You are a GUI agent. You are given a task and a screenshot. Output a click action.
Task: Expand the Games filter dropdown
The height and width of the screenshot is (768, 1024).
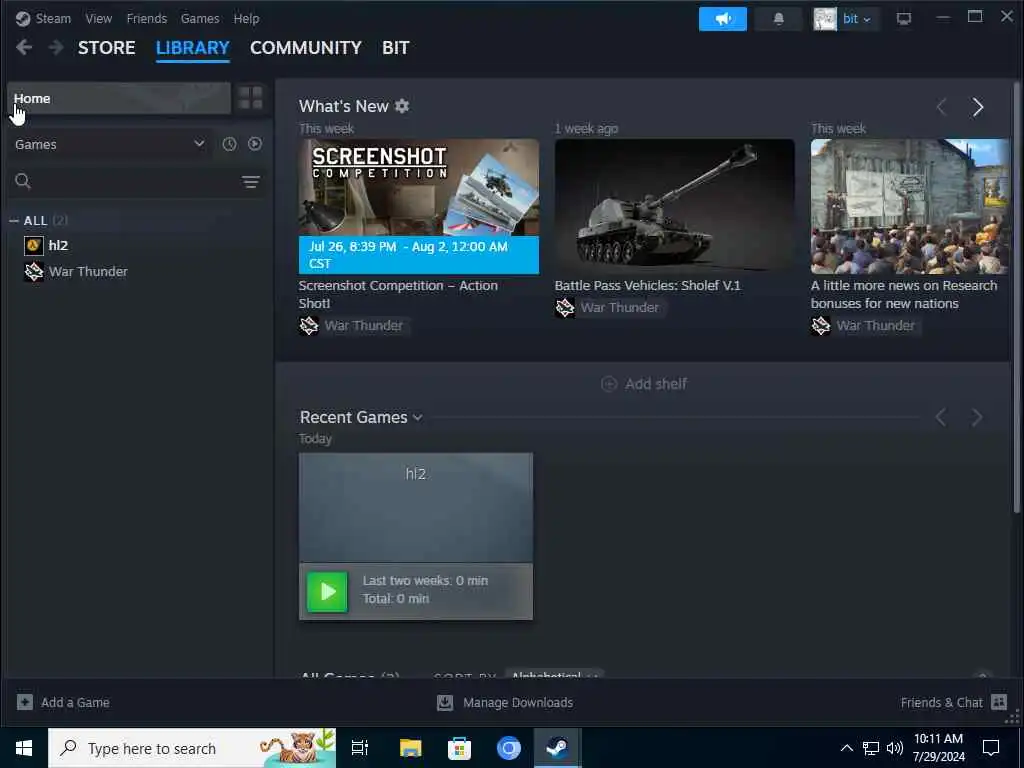tap(110, 144)
